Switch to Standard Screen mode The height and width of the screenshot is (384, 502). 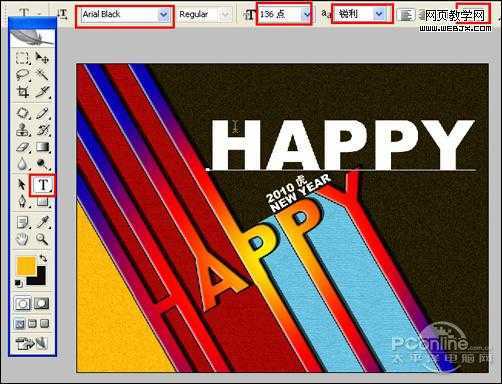pyautogui.click(x=19, y=324)
